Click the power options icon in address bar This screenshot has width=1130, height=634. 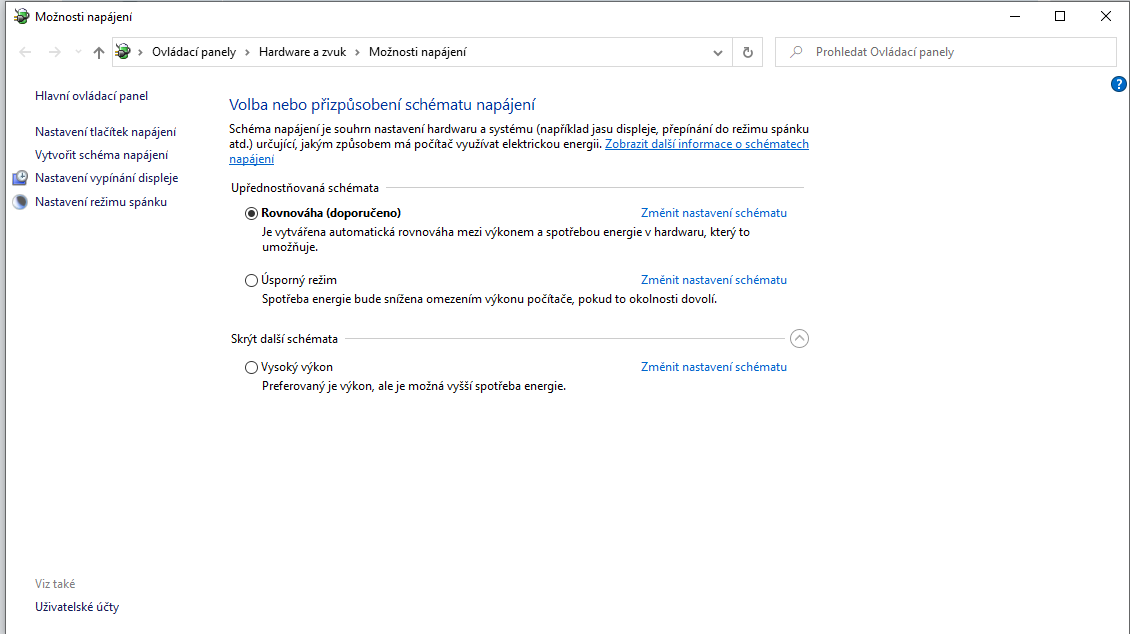pos(123,52)
